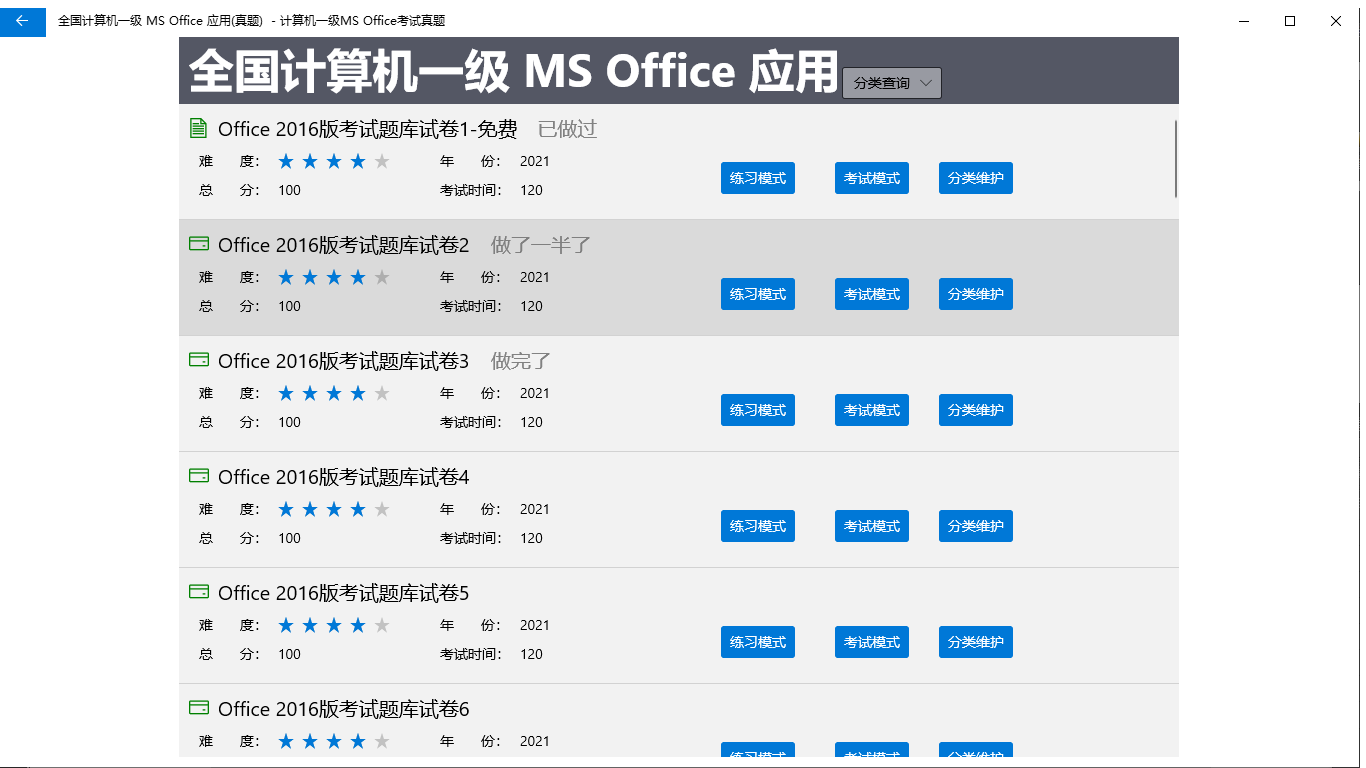Click the card icon beside 试卷5
Screen dimensions: 1366x768
point(199,591)
